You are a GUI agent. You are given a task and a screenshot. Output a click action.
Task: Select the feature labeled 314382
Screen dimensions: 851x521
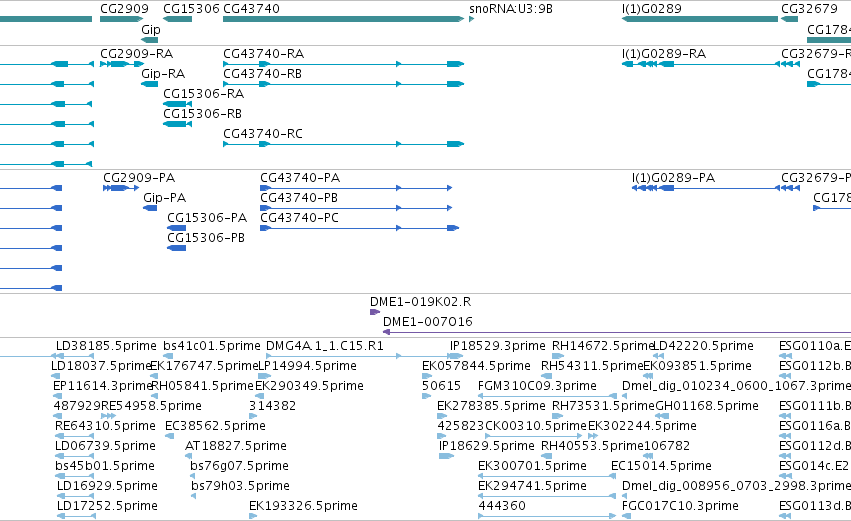pos(272,406)
